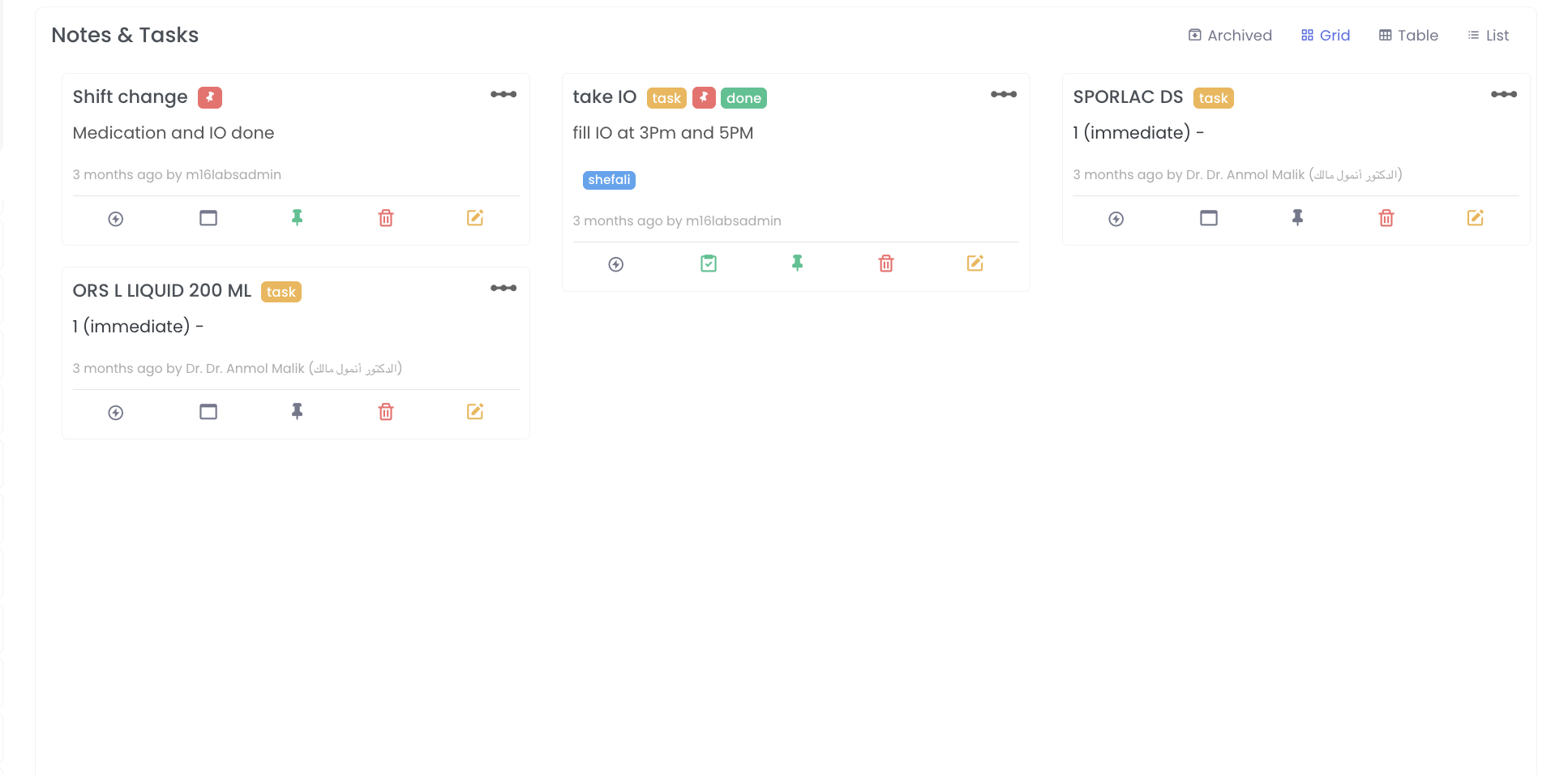1568x775 pixels.
Task: Click the ORS L LIQUID 200 ML title
Action: [x=162, y=291]
